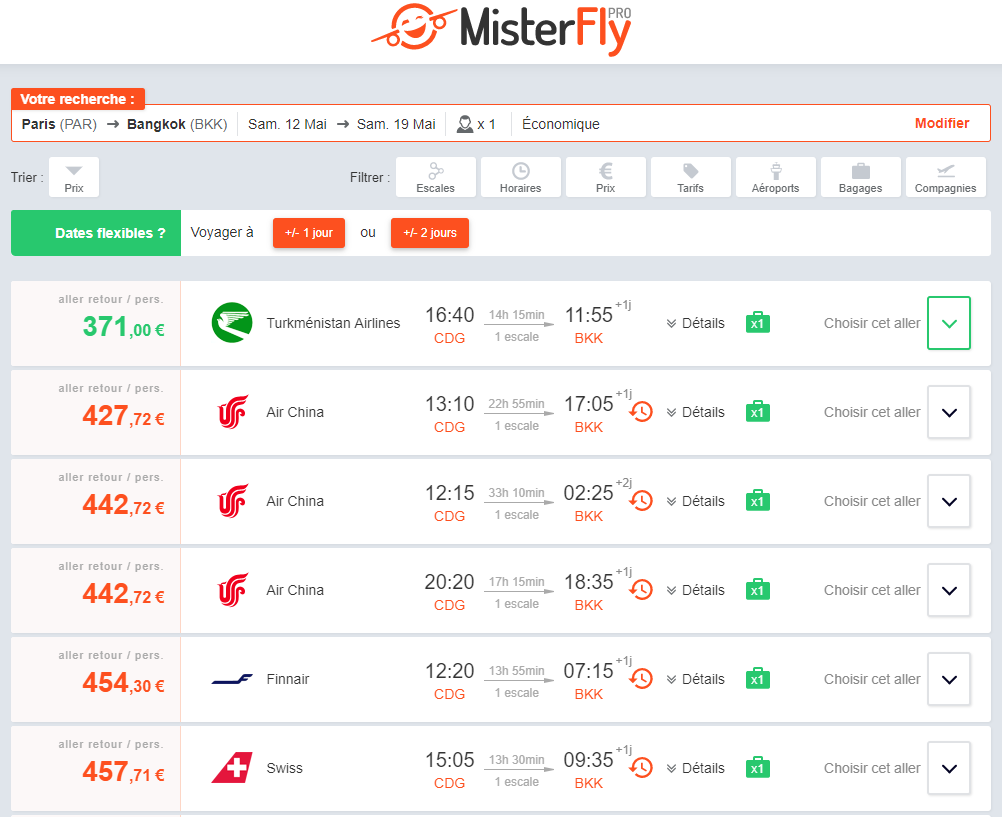Click the baggage x1 icon for Turkménistan Airlines
Viewport: 1002px width, 817px height.
(x=758, y=322)
